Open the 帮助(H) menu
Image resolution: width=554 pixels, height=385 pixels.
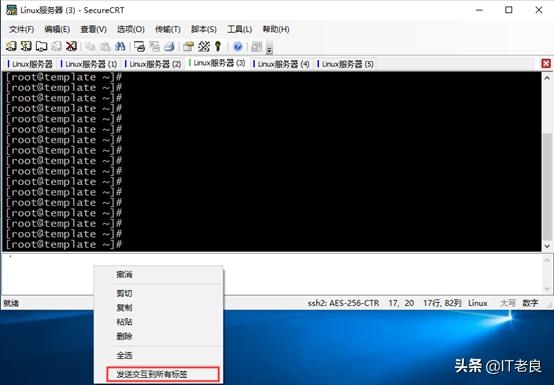[x=276, y=29]
